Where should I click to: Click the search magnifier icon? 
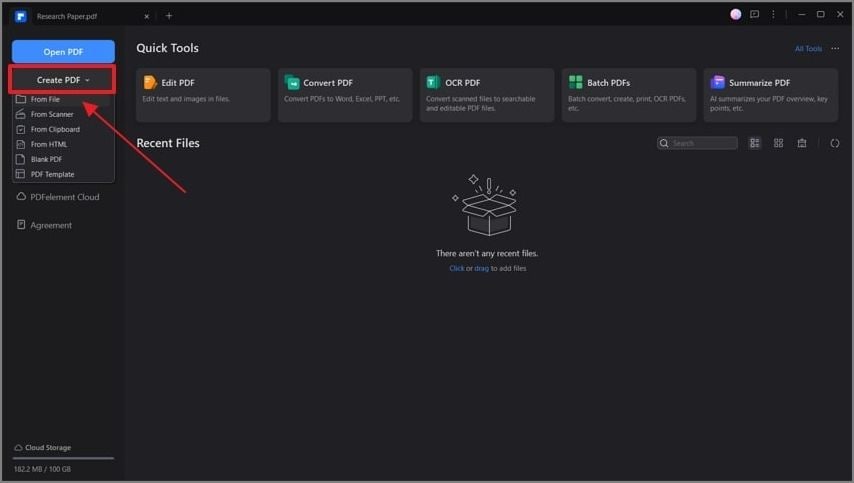(664, 143)
